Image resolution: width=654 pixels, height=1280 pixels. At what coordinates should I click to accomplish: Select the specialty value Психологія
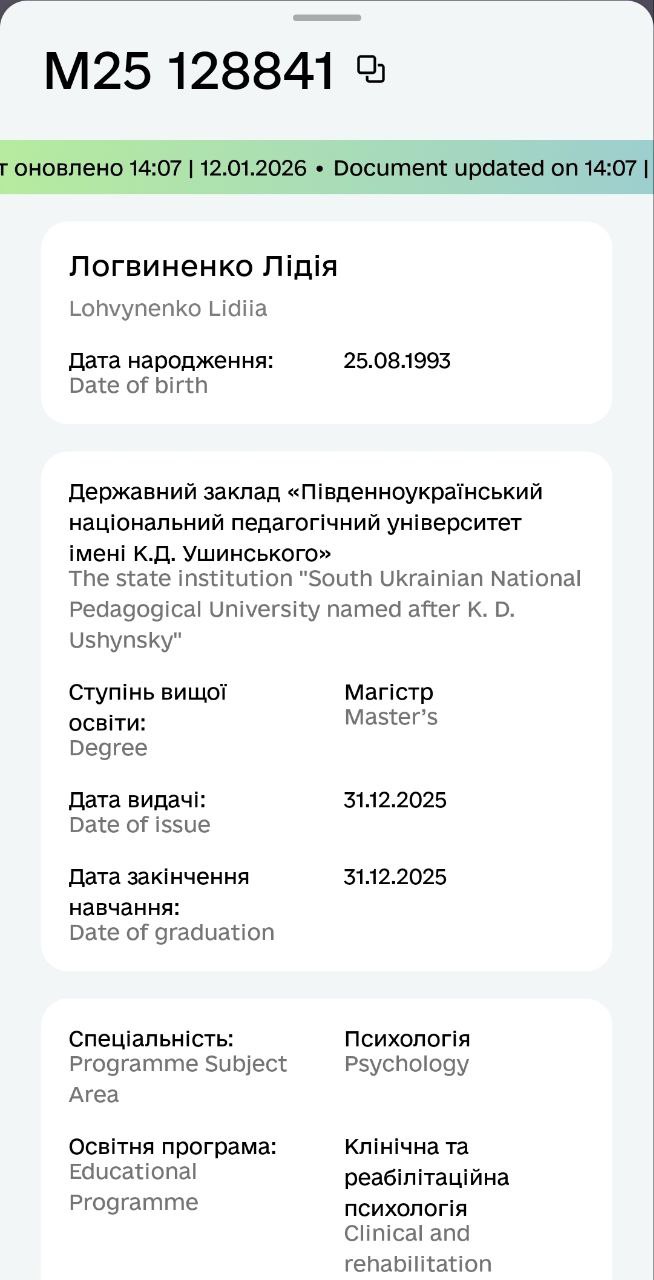click(407, 1039)
